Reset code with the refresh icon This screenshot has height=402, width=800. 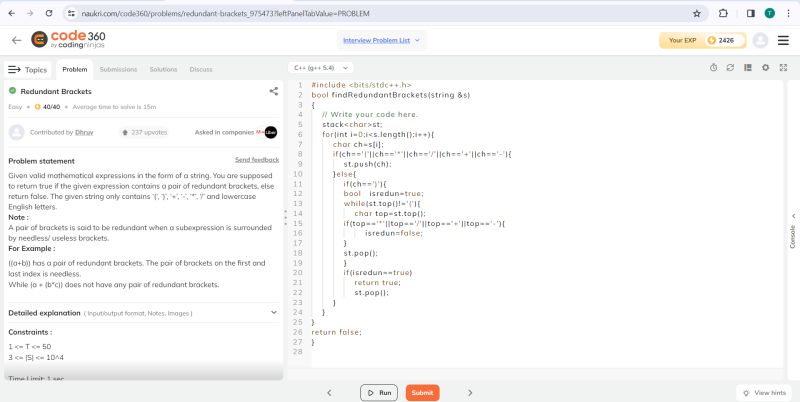[730, 68]
